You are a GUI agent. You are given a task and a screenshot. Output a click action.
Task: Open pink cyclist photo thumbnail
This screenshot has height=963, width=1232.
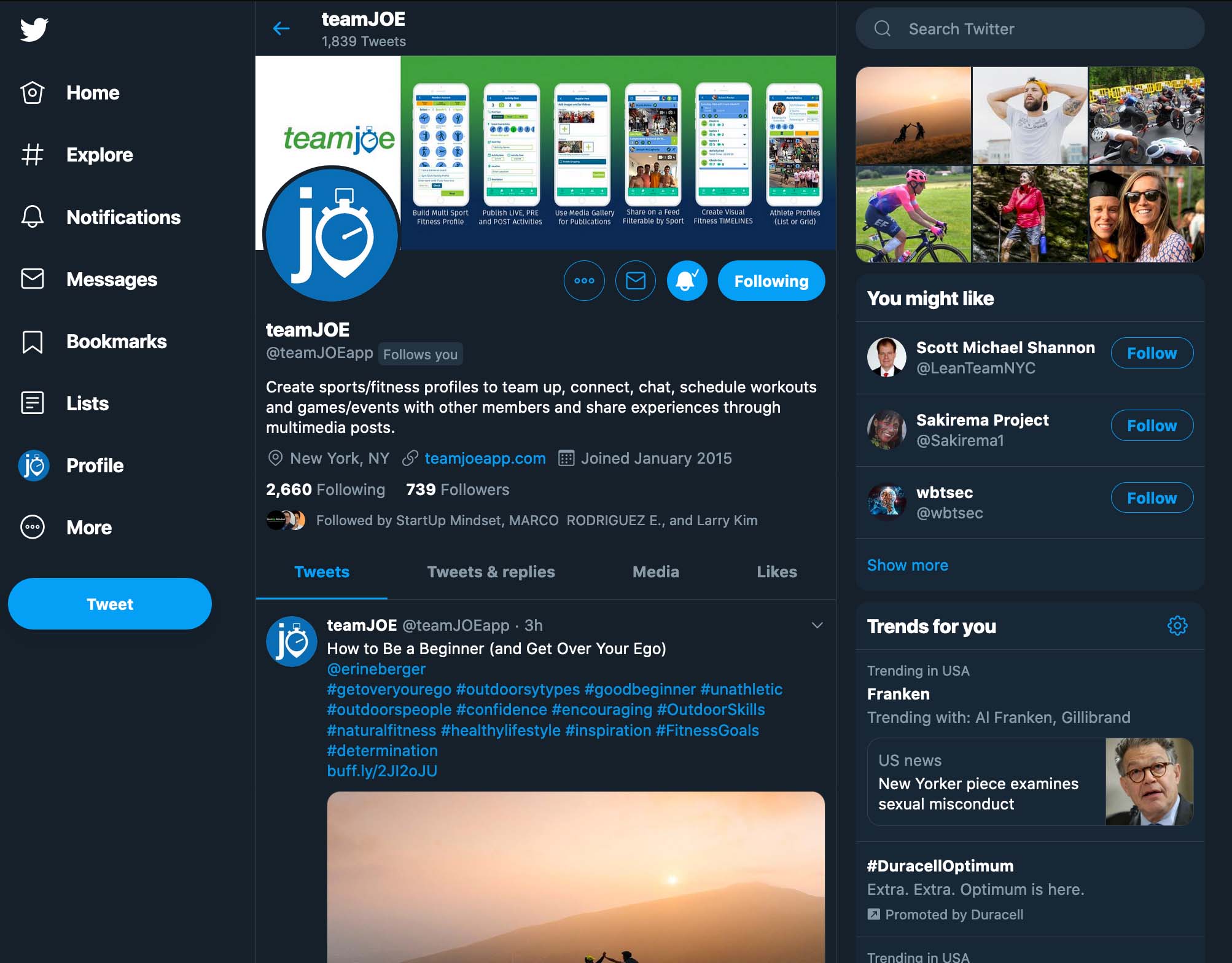click(x=913, y=214)
